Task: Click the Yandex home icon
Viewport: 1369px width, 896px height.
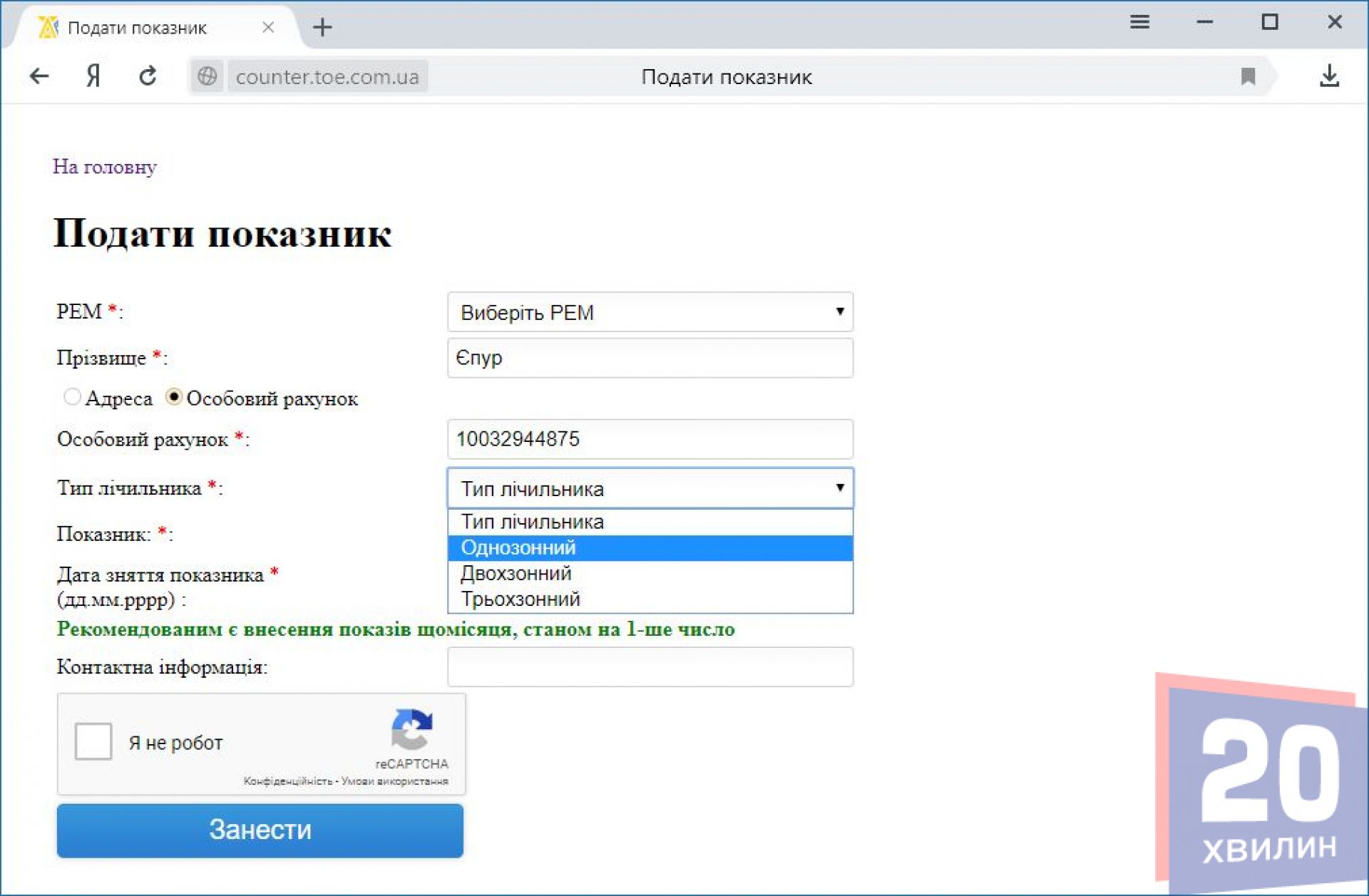Action: [93, 76]
